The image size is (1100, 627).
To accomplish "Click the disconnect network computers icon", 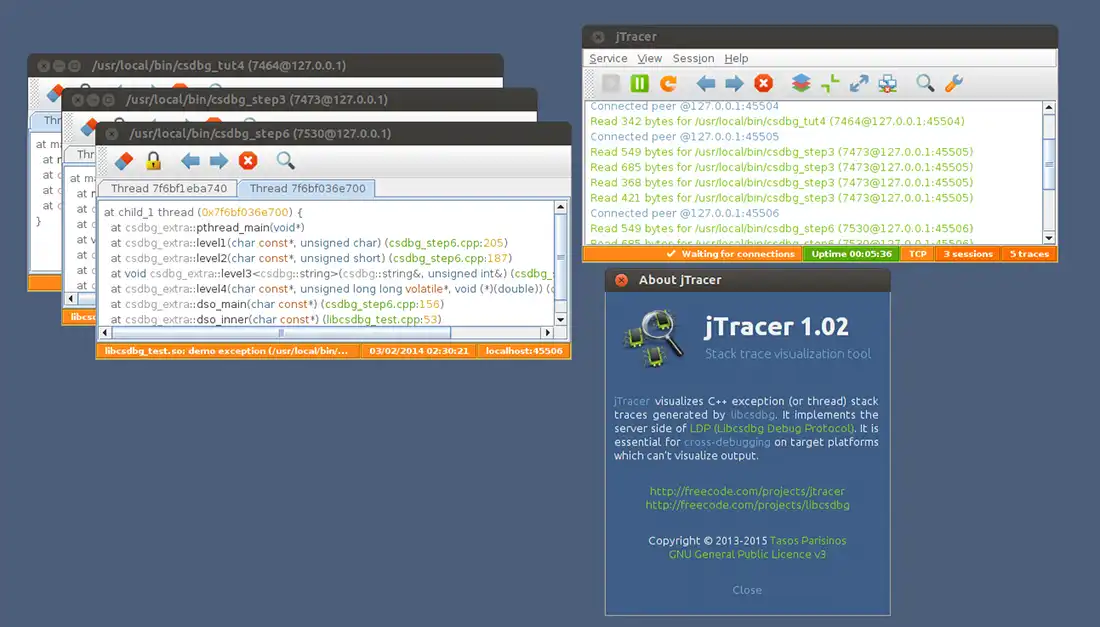I will (x=887, y=83).
